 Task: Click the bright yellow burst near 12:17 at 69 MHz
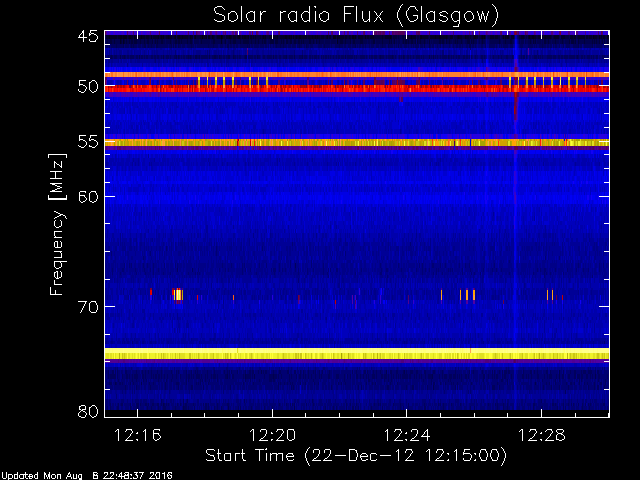(x=178, y=294)
